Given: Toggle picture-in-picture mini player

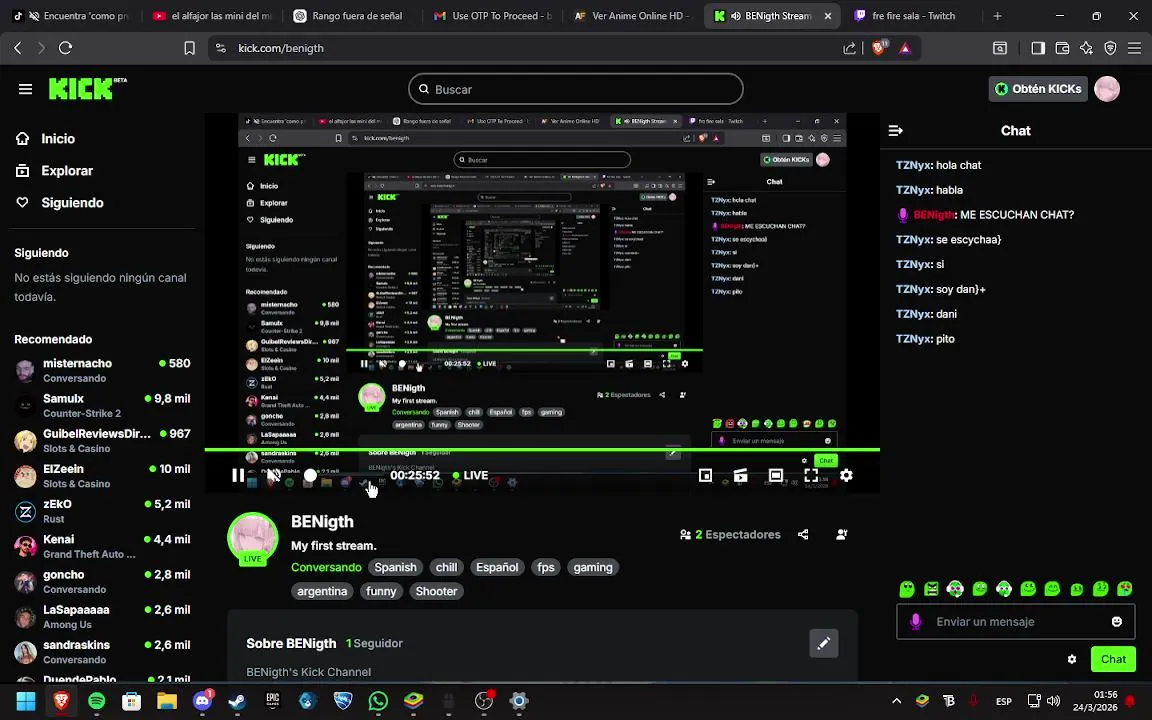Looking at the screenshot, I should coord(705,475).
